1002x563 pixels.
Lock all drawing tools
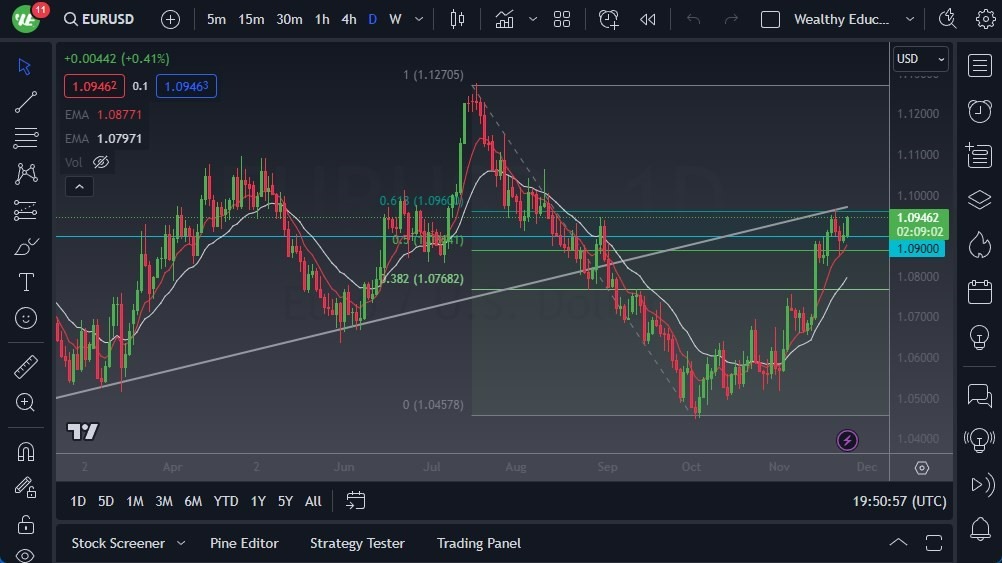[x=26, y=524]
